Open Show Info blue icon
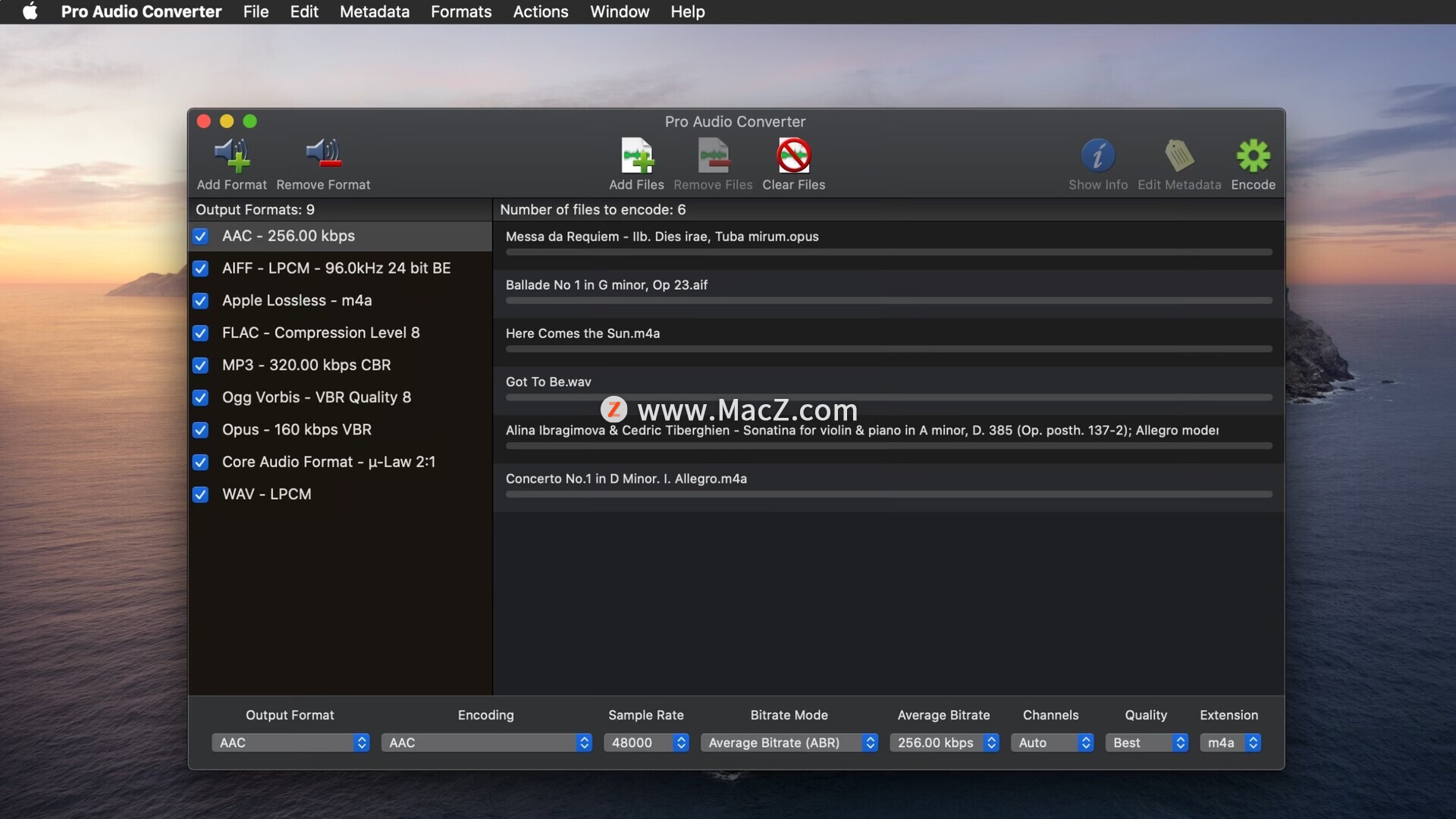This screenshot has width=1456, height=819. tap(1097, 155)
